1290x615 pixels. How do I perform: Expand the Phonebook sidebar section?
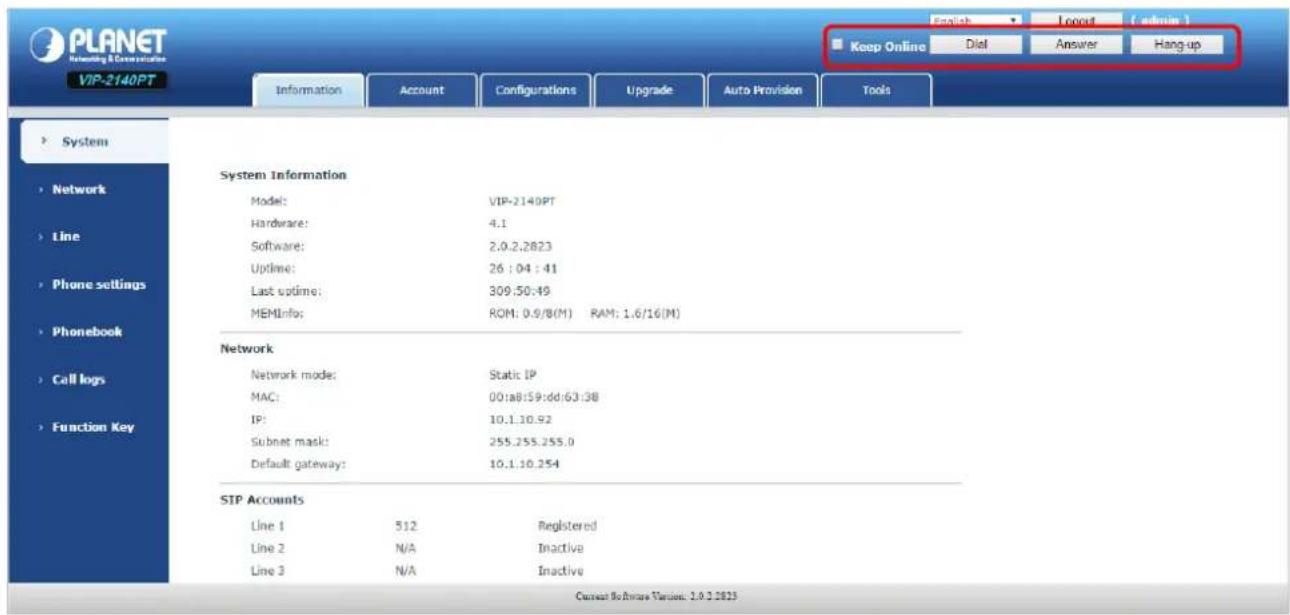click(85, 331)
